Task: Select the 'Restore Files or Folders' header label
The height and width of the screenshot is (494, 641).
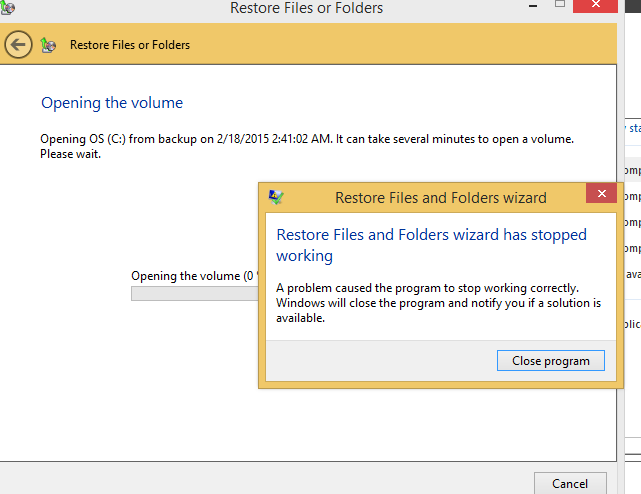Action: coord(130,45)
